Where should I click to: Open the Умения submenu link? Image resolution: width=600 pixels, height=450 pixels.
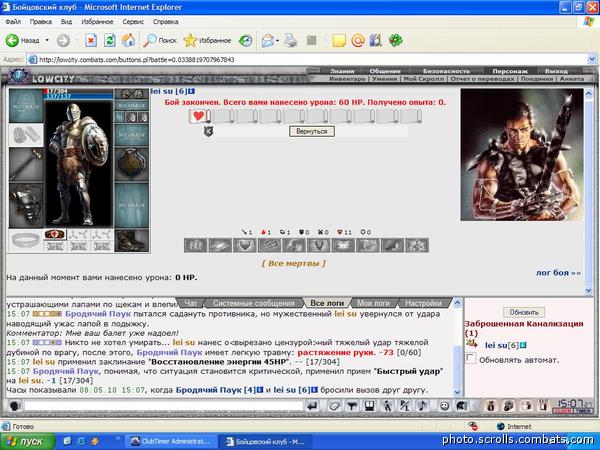(x=384, y=78)
